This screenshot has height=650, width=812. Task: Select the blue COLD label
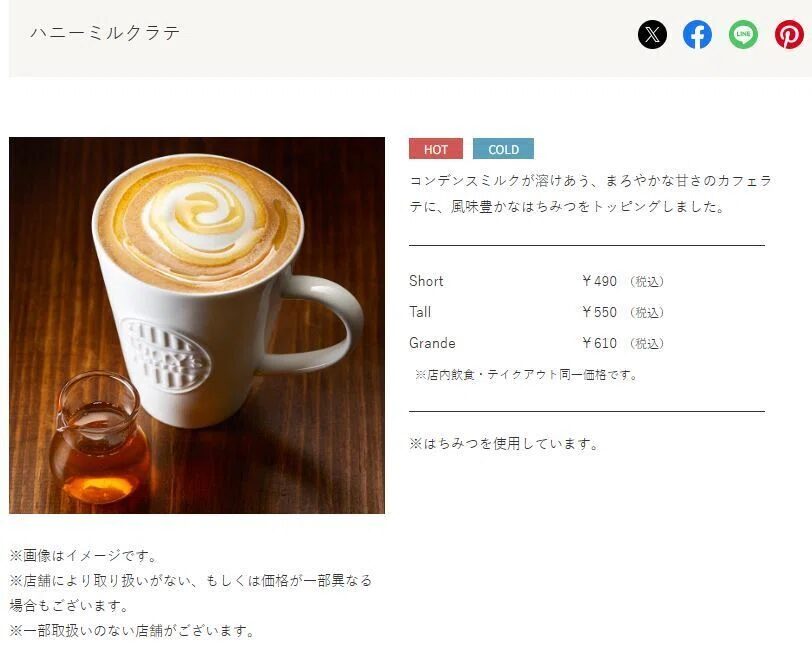tap(503, 149)
